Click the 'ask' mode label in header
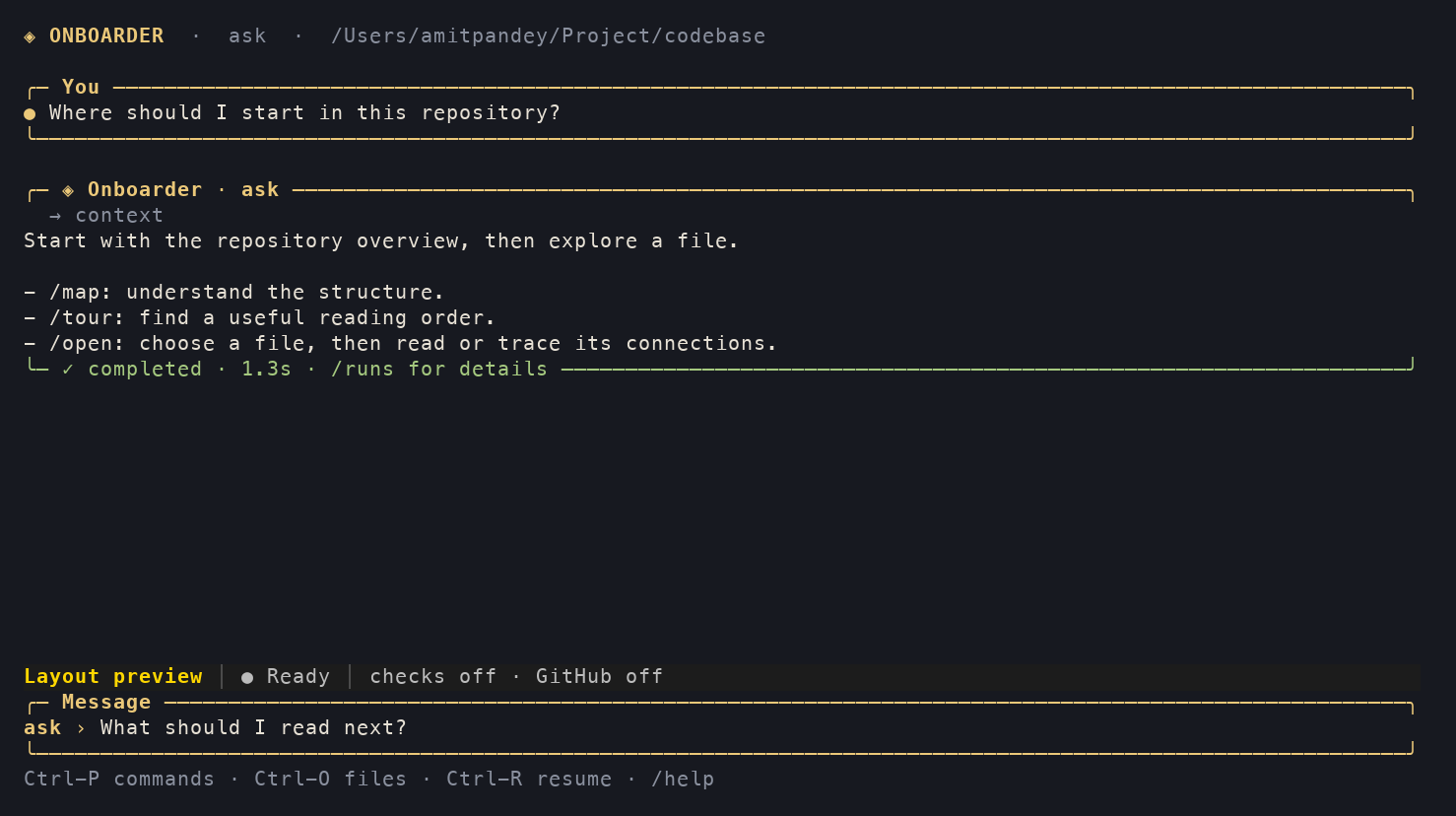 [247, 35]
